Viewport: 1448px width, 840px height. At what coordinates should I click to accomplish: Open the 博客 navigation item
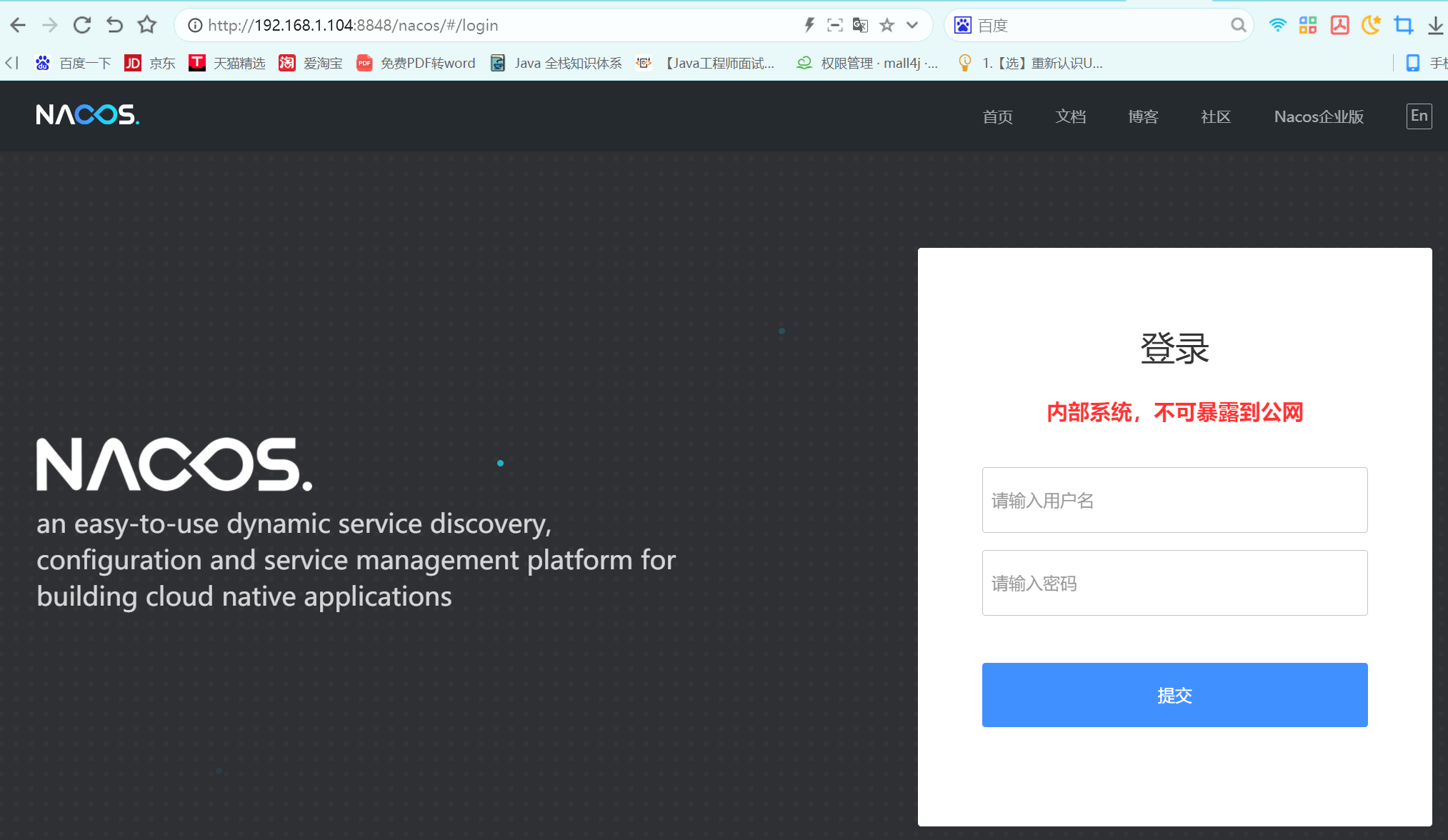click(1143, 116)
